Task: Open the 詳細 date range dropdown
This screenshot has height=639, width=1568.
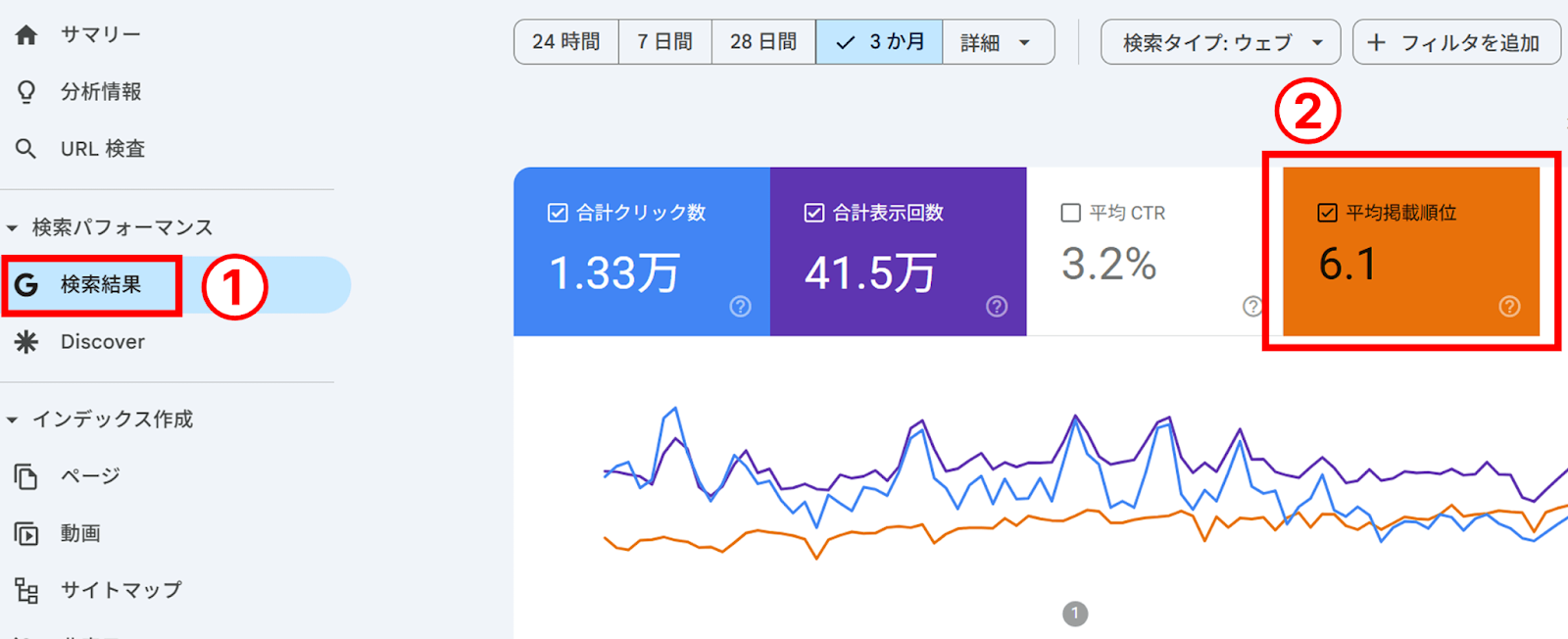Action: coord(997,42)
